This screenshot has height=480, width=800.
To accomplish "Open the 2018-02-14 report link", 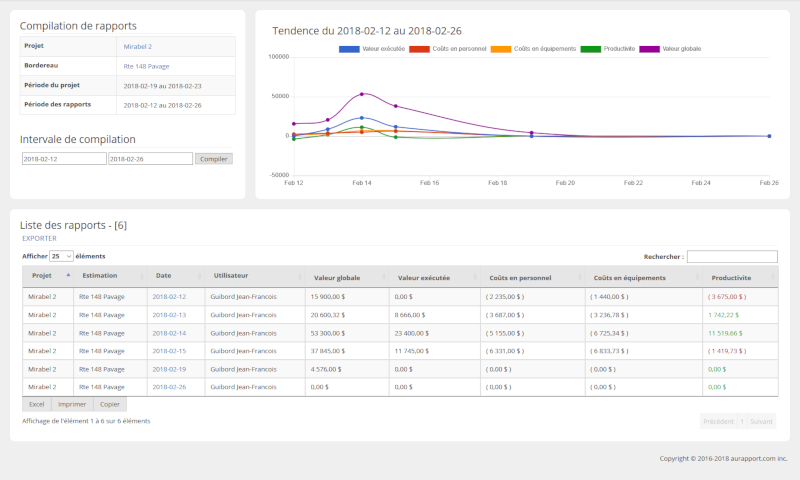I will pyautogui.click(x=169, y=332).
